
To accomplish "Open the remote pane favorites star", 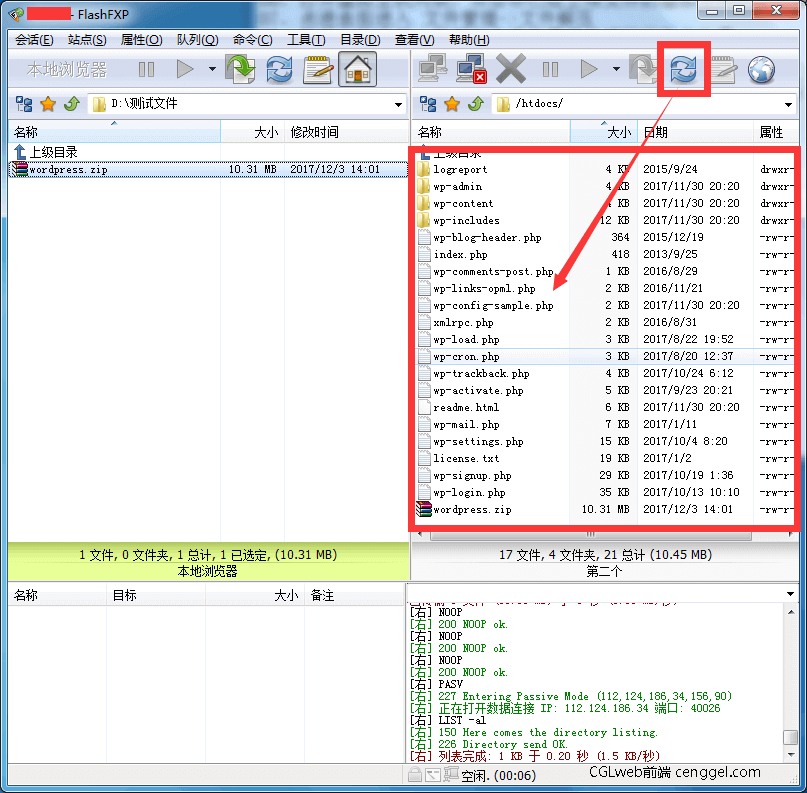I will (x=452, y=104).
